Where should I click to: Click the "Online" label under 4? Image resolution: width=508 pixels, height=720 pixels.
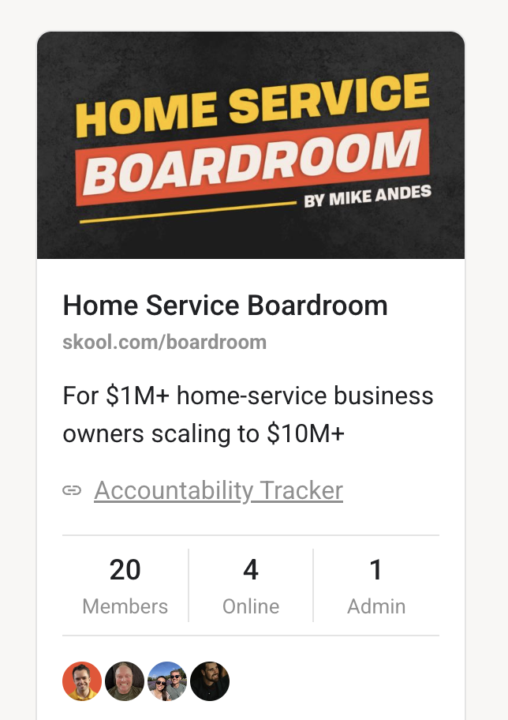(x=251, y=607)
